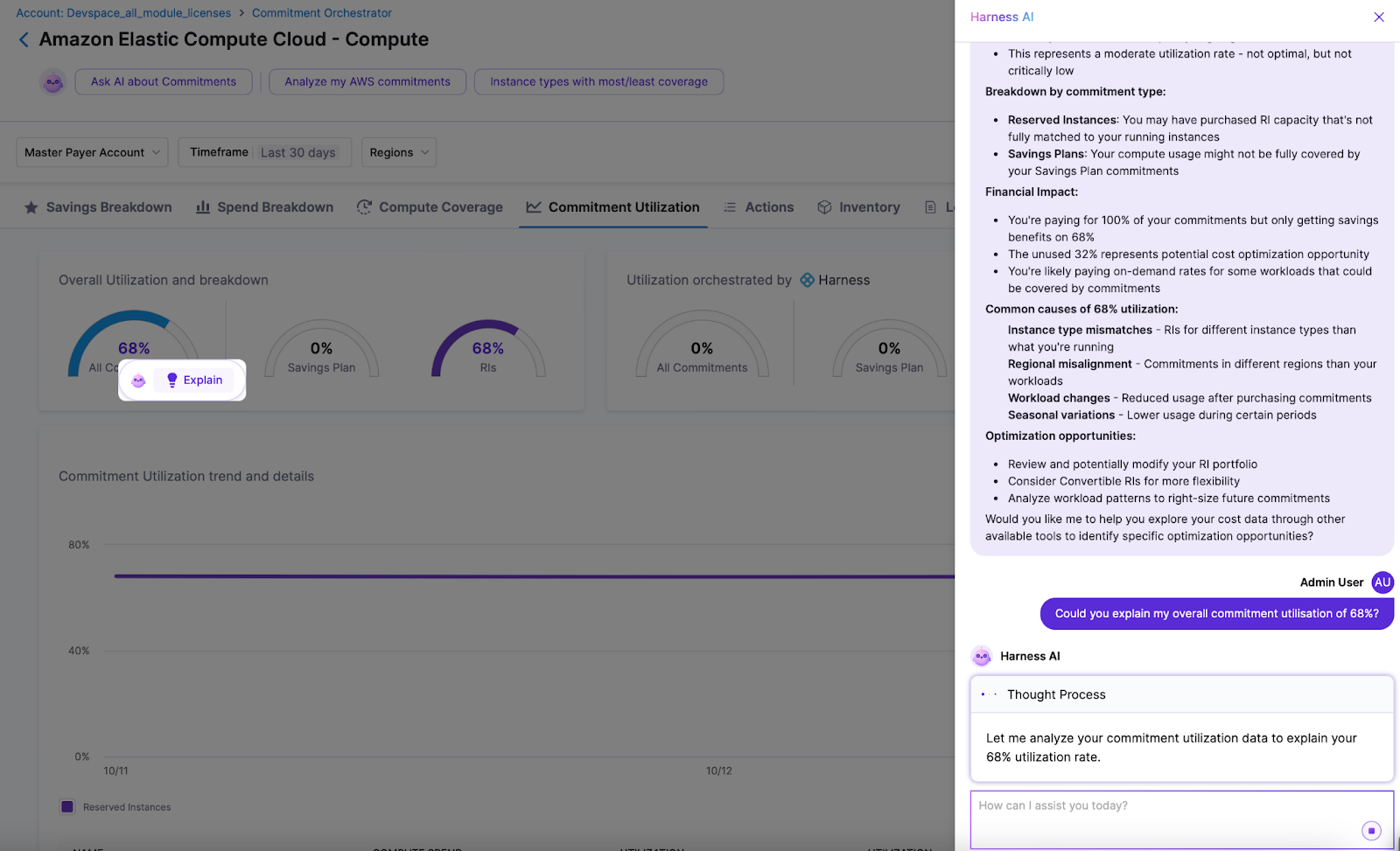This screenshot has width=1400, height=851.
Task: Click the Harness AI avatar above Thought Process
Action: click(982, 656)
